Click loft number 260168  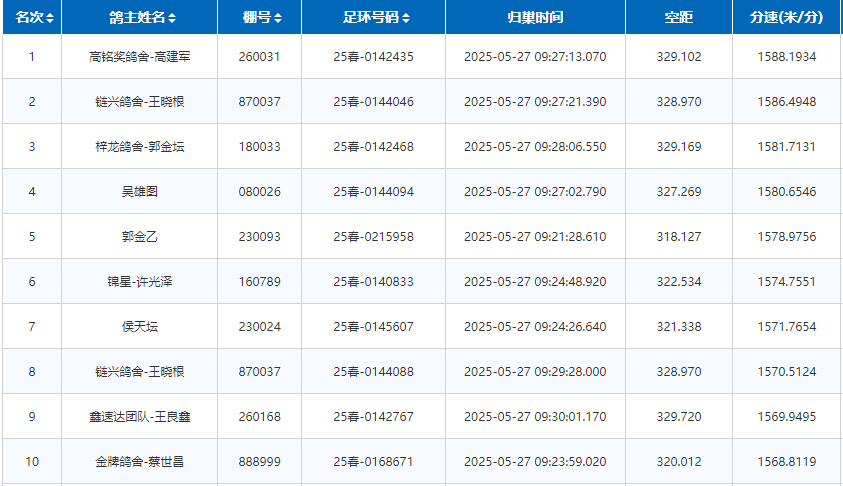pyautogui.click(x=260, y=416)
